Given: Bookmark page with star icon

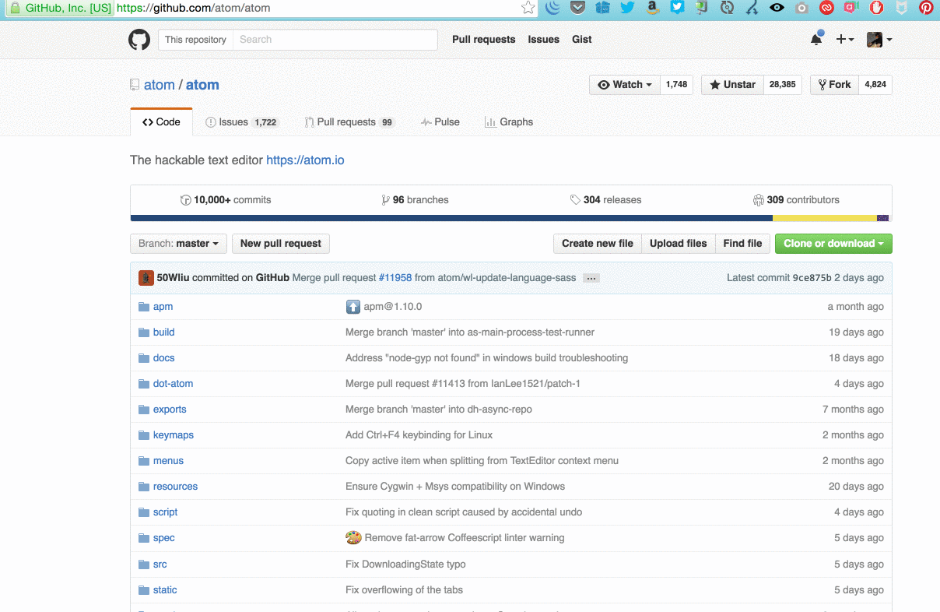Looking at the screenshot, I should [x=528, y=8].
